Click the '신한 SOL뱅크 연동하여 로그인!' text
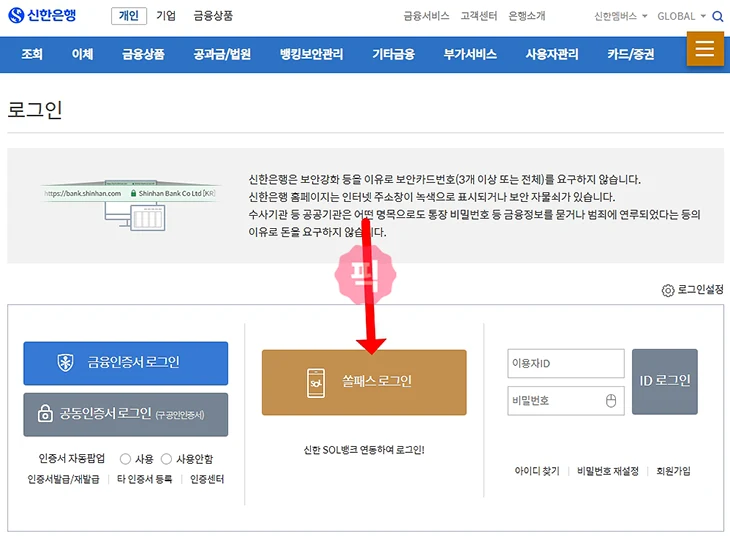Image resolution: width=730 pixels, height=550 pixels. pos(364,450)
